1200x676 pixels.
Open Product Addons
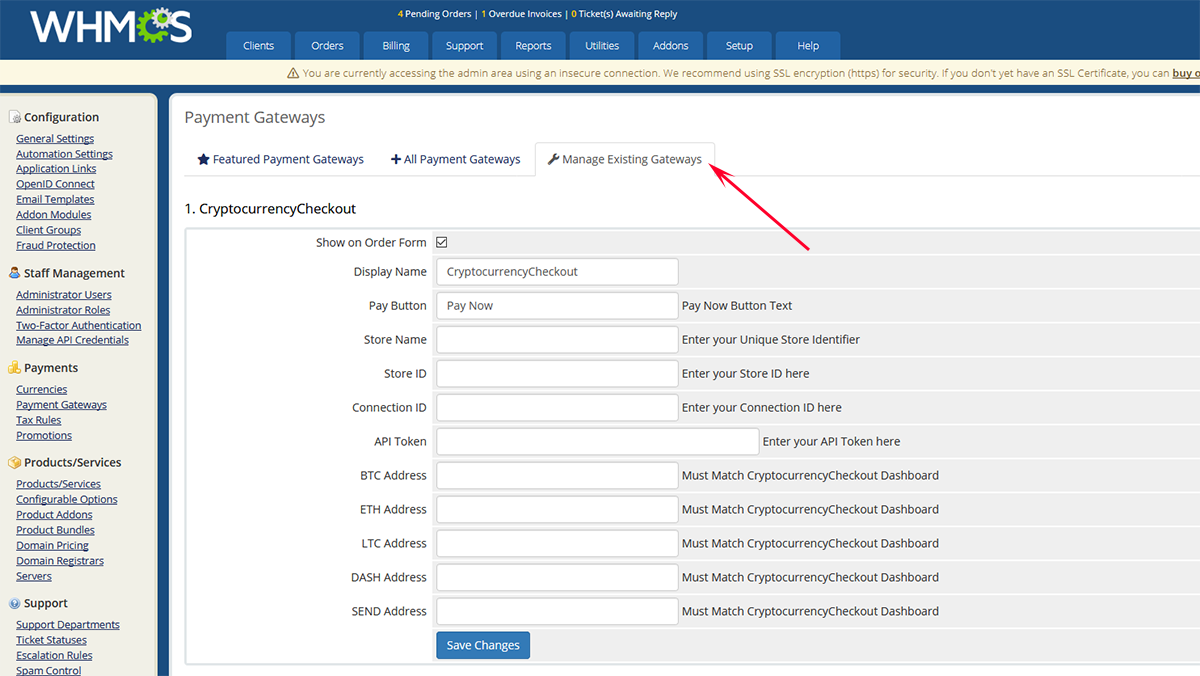click(x=54, y=515)
